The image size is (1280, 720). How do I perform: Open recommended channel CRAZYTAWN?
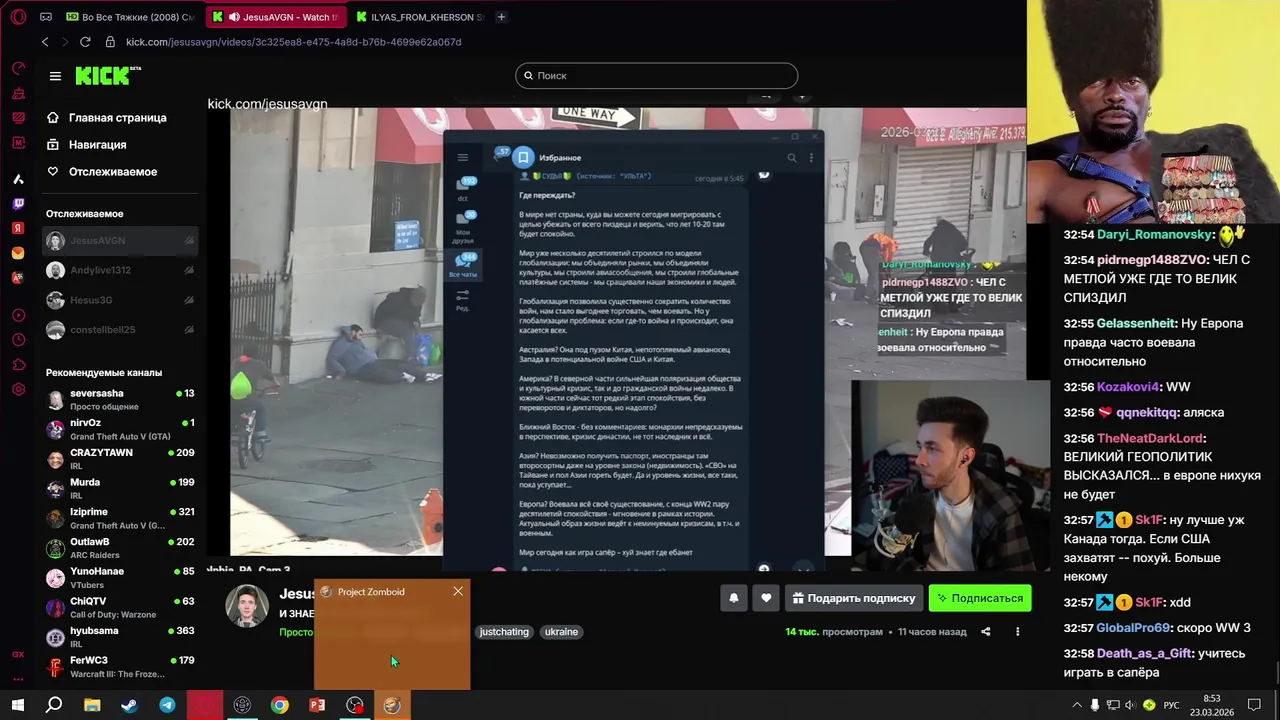tap(120, 459)
